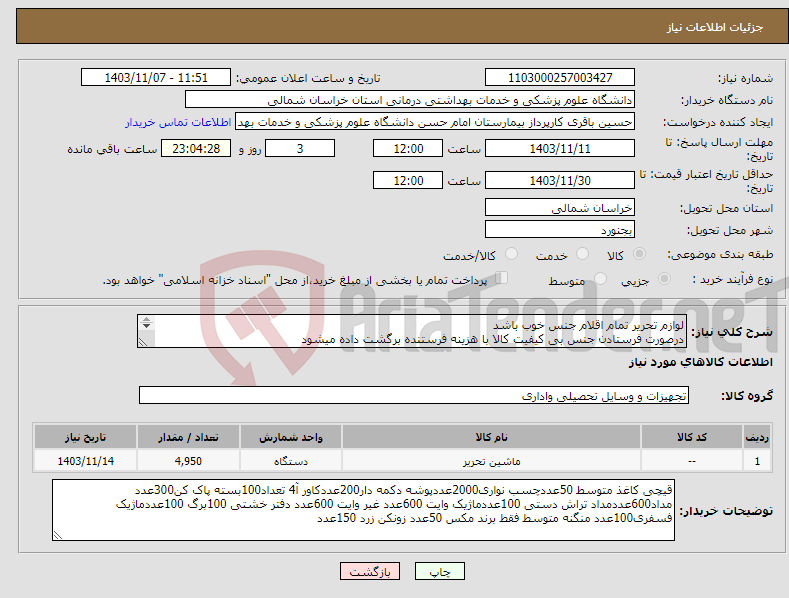The height and width of the screenshot is (598, 789).
Task: Toggle the Islamic treasury payment checkbox
Action: (x=502, y=278)
